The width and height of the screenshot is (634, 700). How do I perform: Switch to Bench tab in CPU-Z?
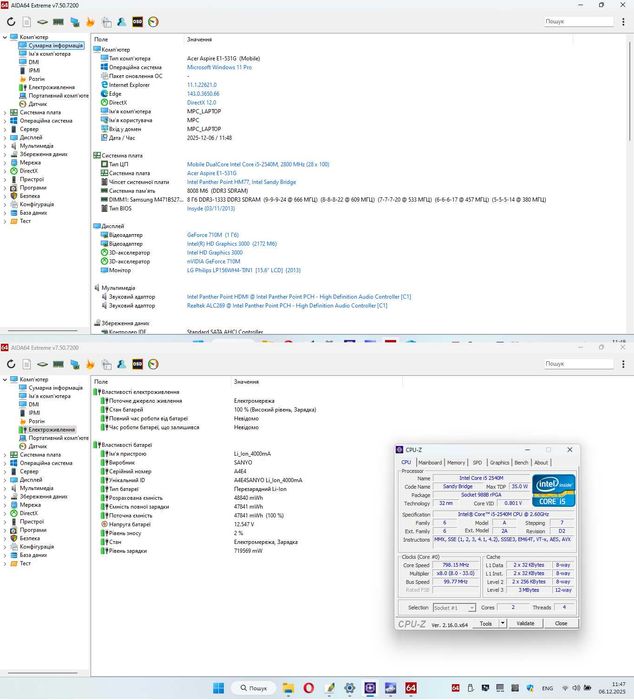click(x=521, y=462)
